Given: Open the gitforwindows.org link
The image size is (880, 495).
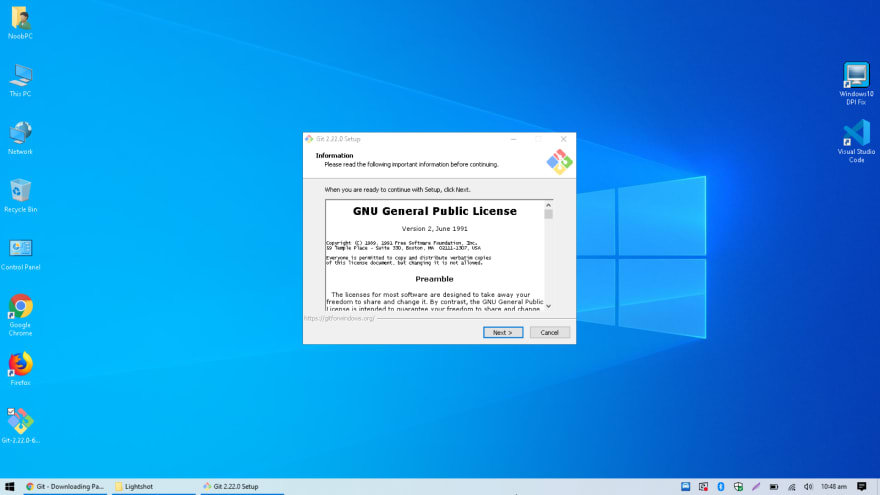Looking at the screenshot, I should (x=339, y=318).
